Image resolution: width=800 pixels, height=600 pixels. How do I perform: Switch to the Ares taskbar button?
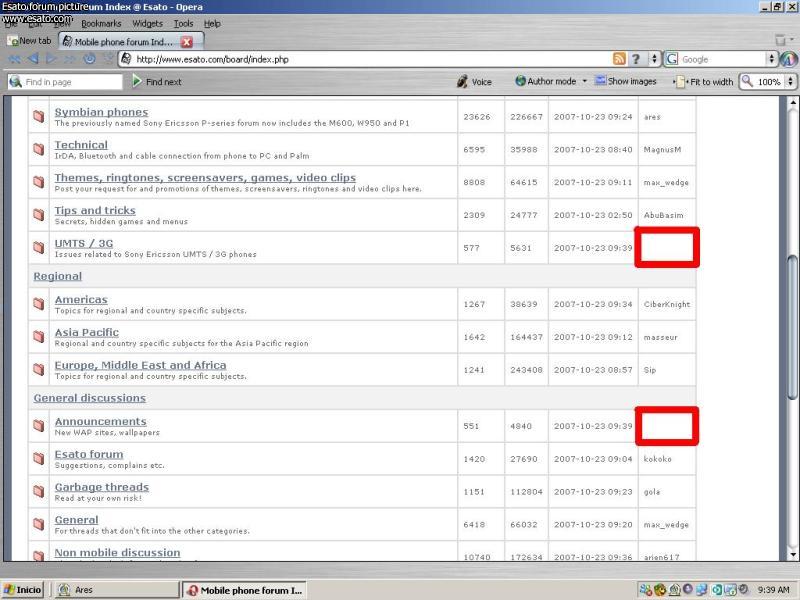point(117,590)
